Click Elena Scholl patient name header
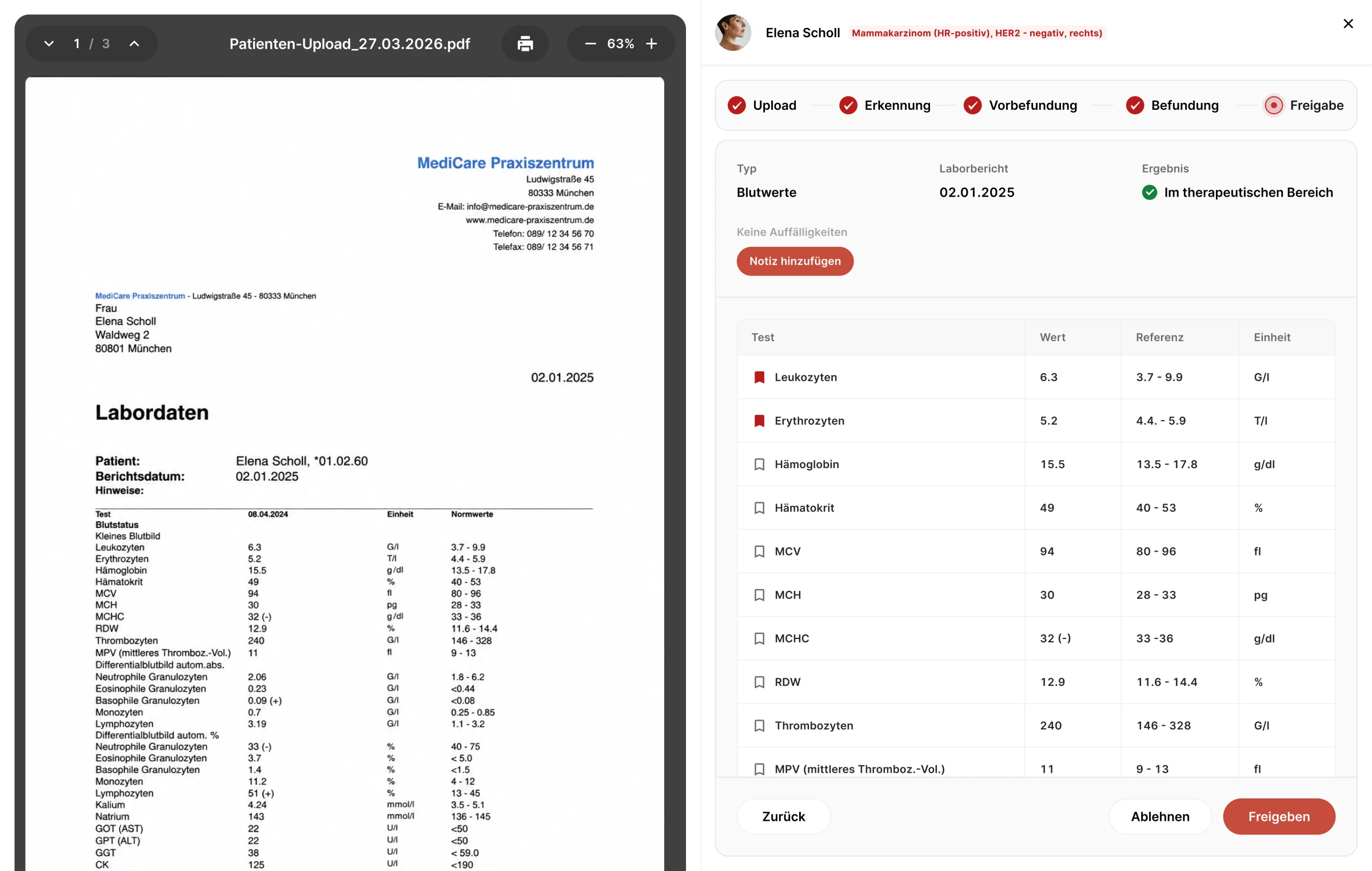 [x=803, y=33]
